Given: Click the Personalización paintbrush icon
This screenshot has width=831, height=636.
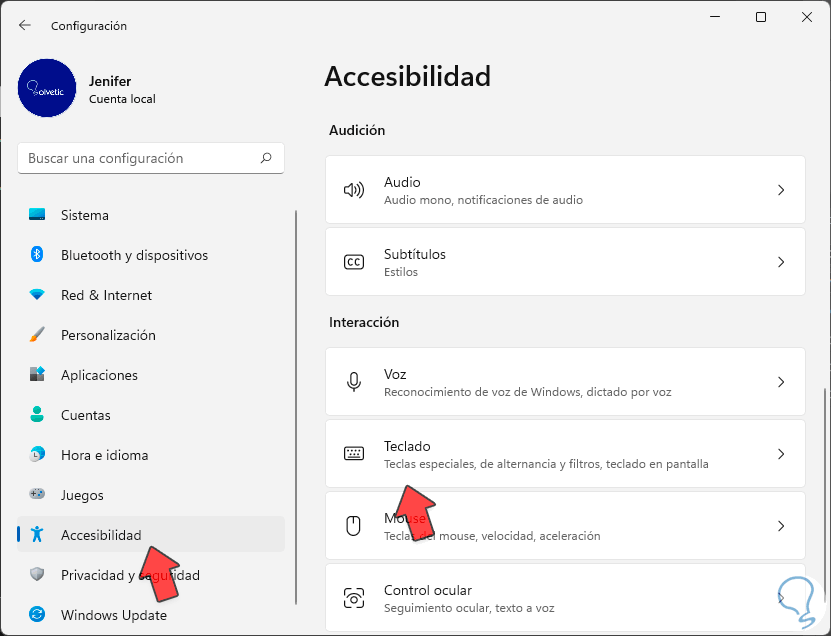Looking at the screenshot, I should click(37, 335).
